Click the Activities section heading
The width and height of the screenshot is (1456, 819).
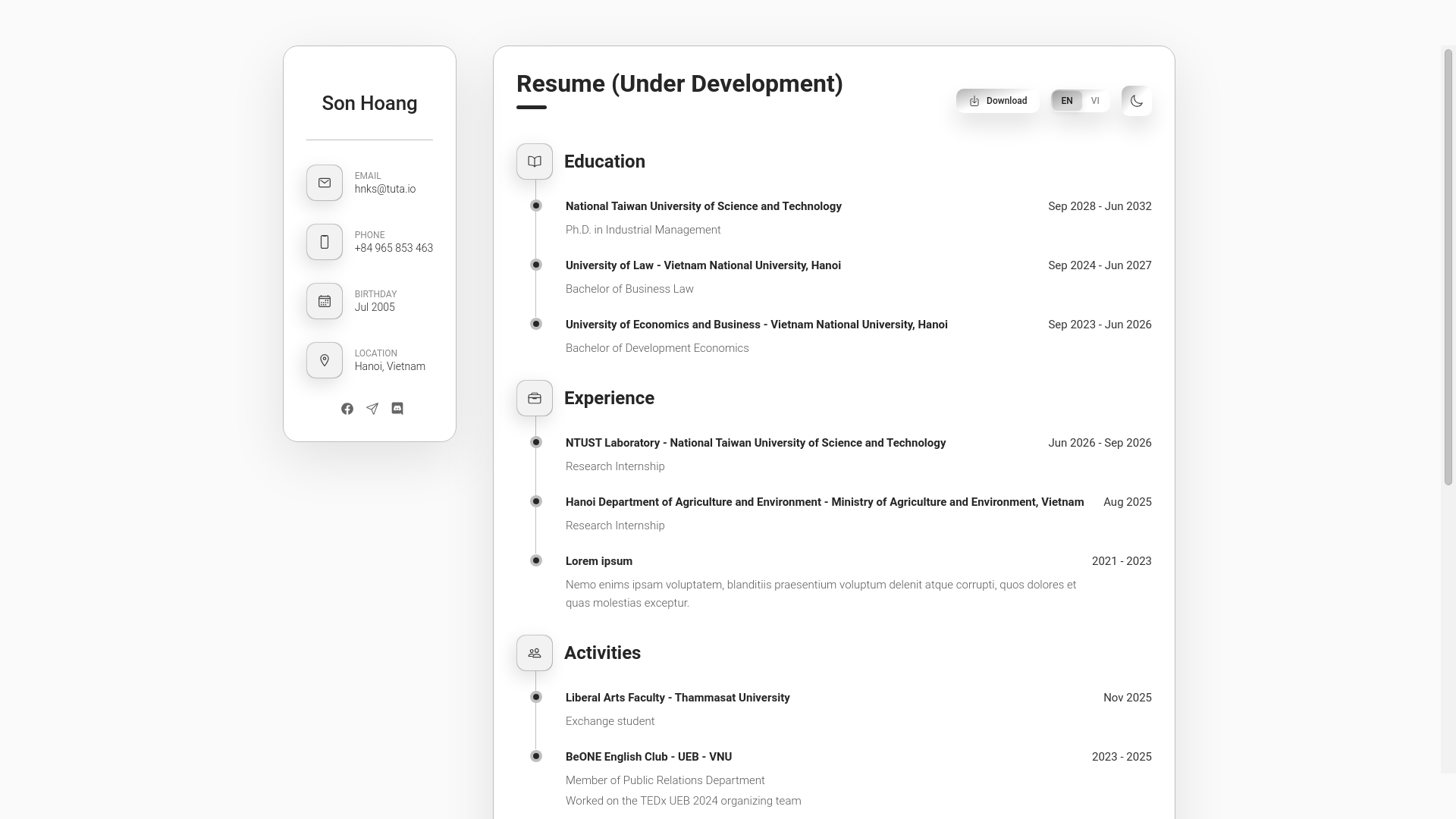[602, 653]
